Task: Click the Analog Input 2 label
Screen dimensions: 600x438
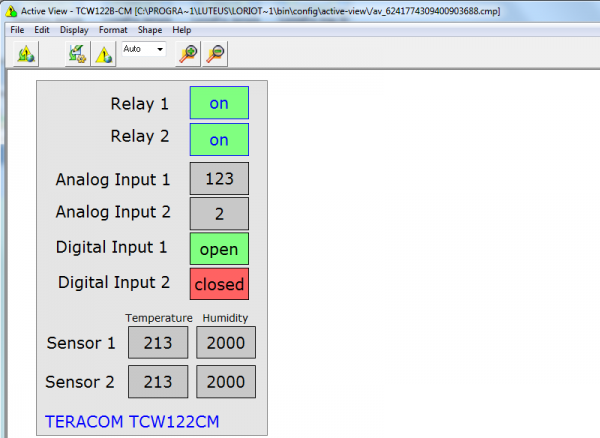Action: (x=113, y=212)
